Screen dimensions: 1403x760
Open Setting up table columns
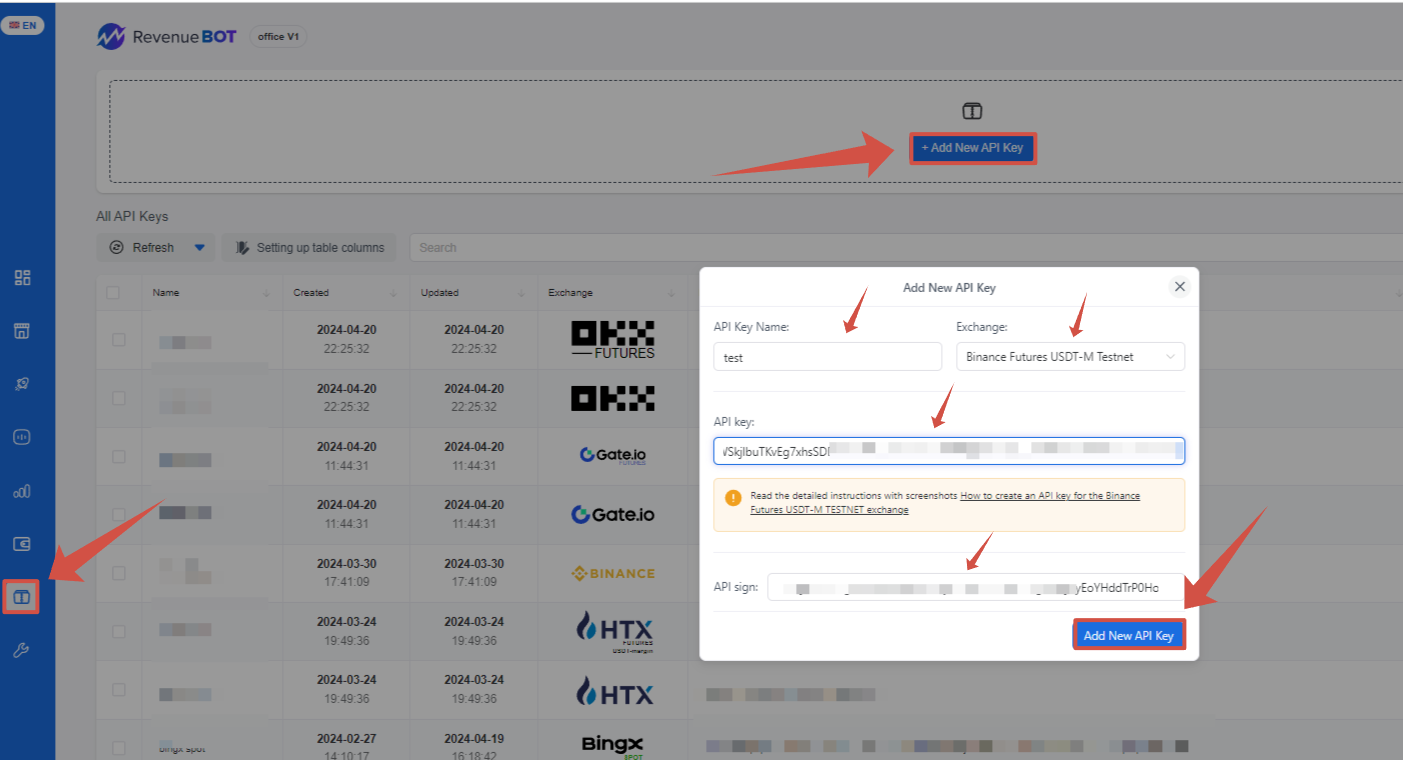309,247
